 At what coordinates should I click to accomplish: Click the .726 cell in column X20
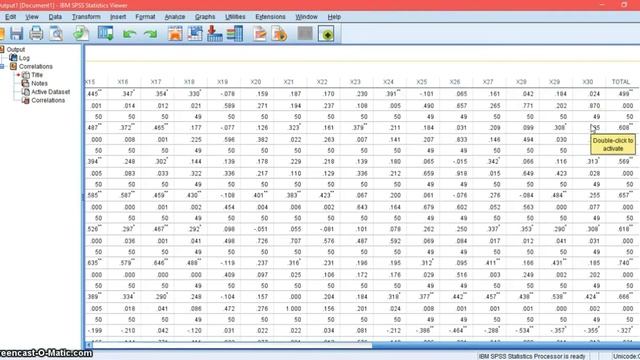pos(262,241)
